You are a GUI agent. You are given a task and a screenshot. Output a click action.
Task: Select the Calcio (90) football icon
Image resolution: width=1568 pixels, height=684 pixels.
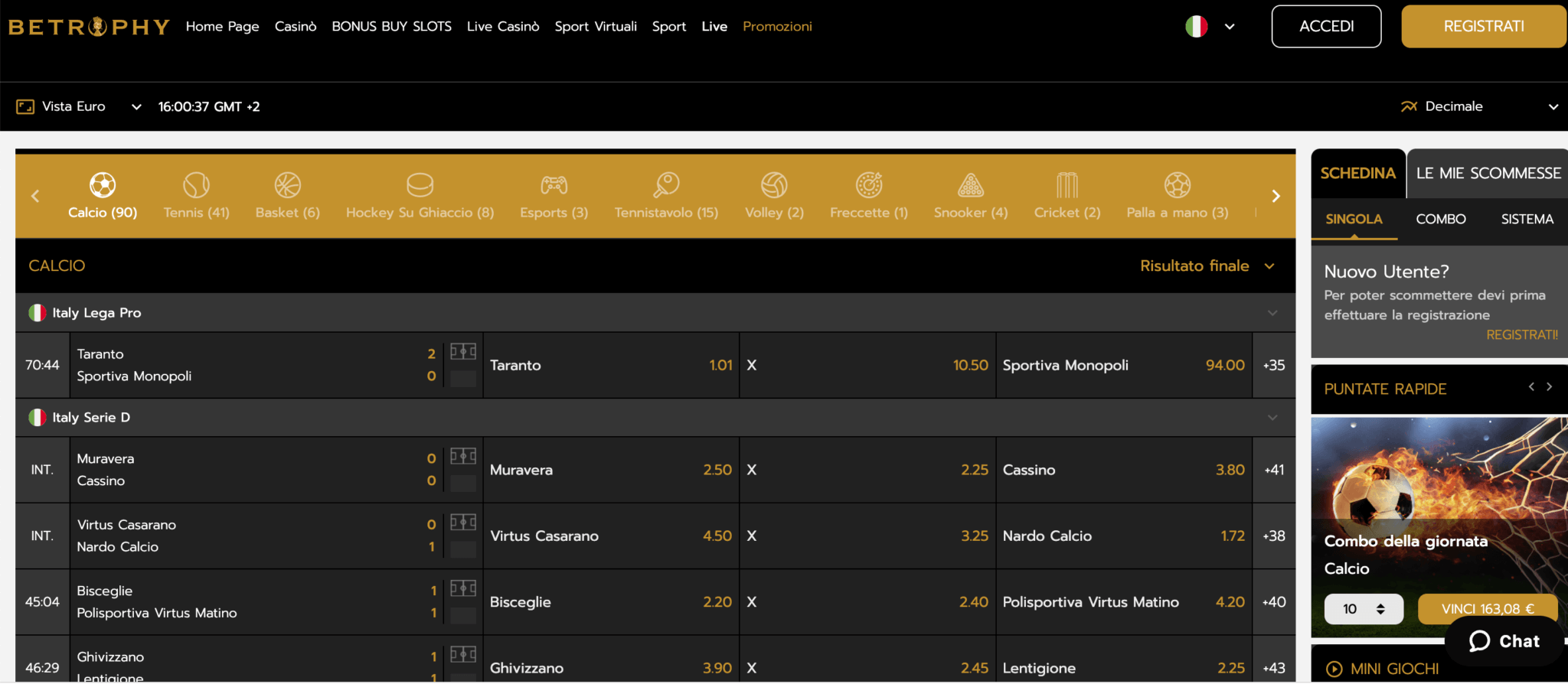pyautogui.click(x=103, y=184)
